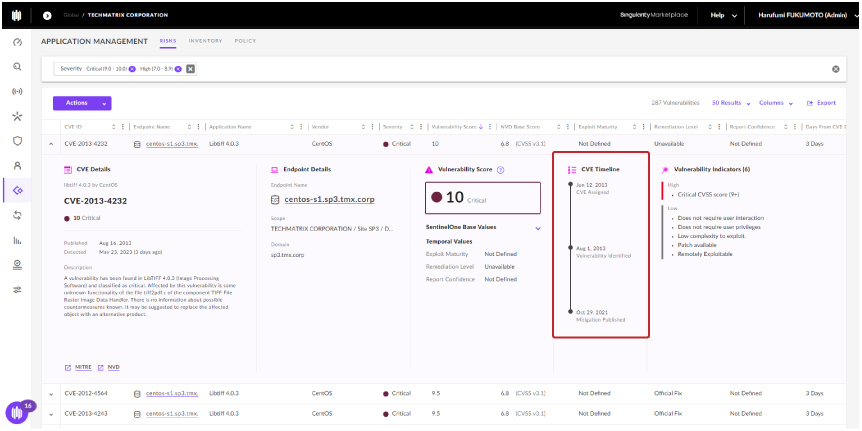Open the magnifier search icon in sidebar
Image resolution: width=862 pixels, height=431 pixels.
[x=17, y=67]
